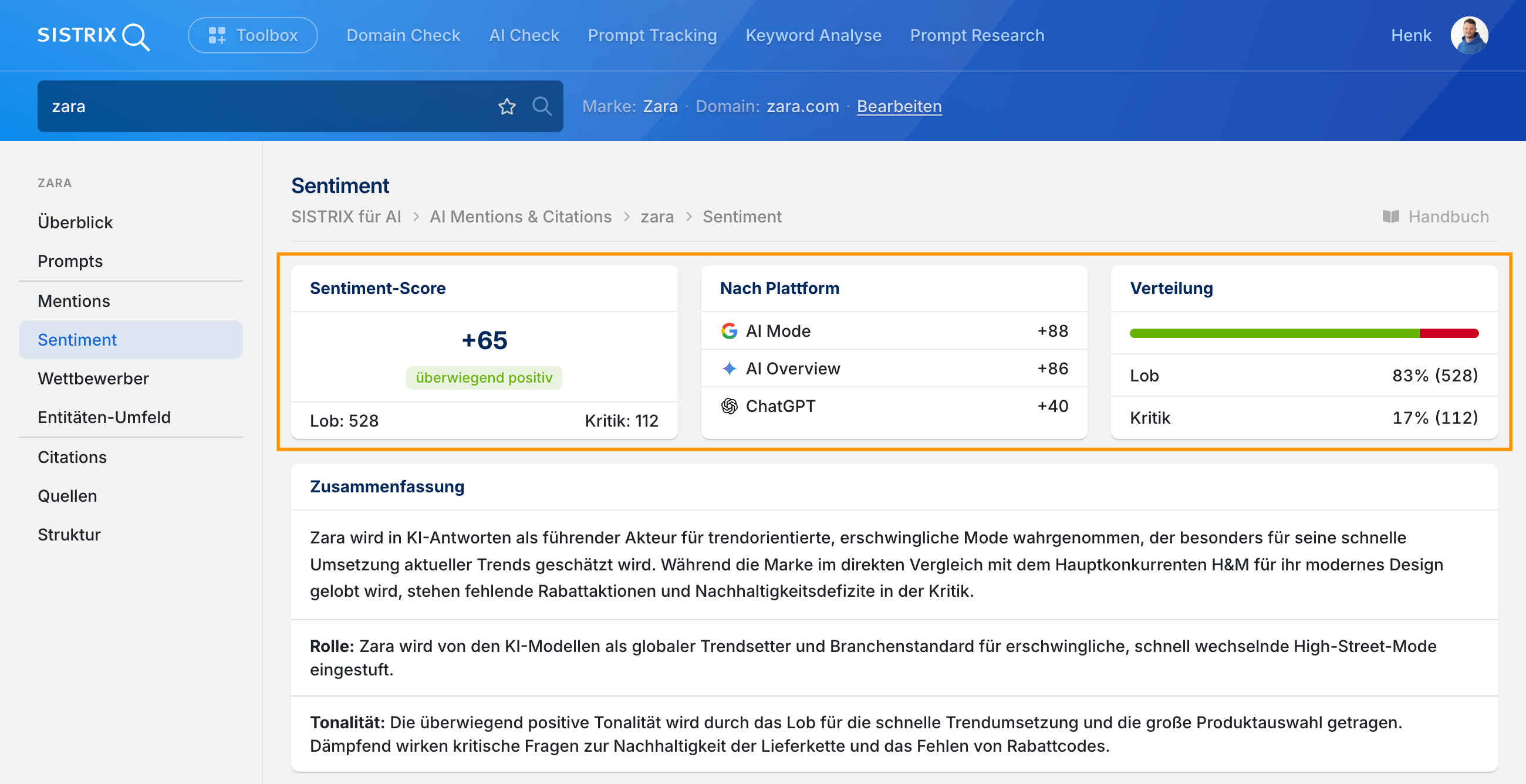Open Entitäten-Umfeld in sidebar
1526x784 pixels.
(131, 417)
